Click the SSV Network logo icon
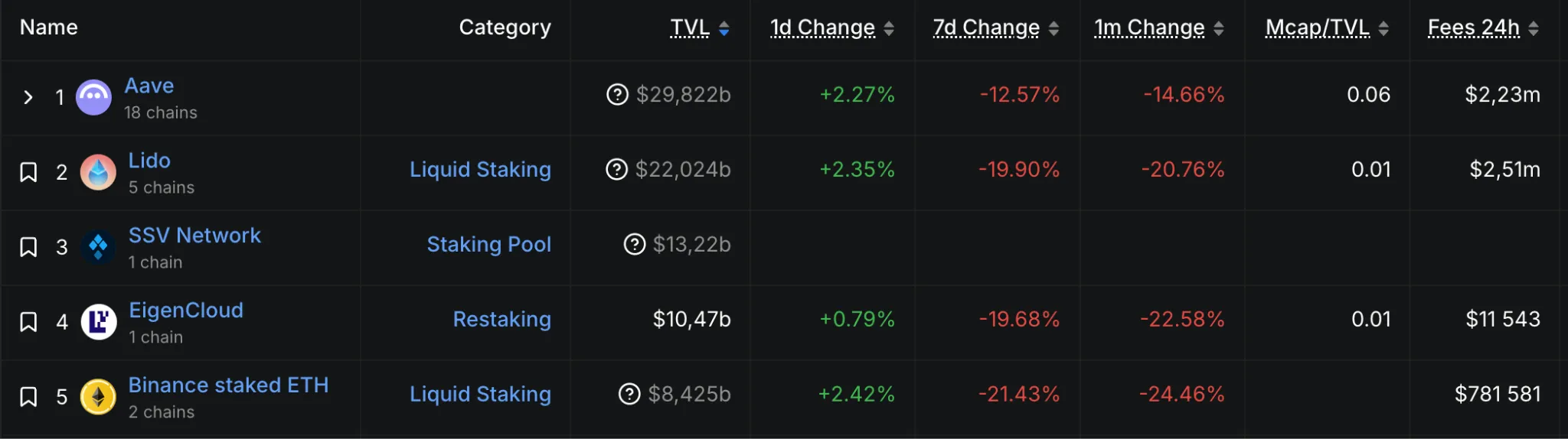Image resolution: width=1568 pixels, height=439 pixels. pyautogui.click(x=98, y=247)
